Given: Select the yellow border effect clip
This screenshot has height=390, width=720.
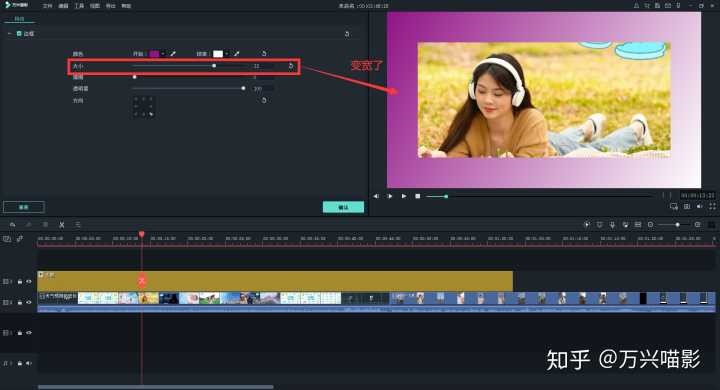Looking at the screenshot, I should pyautogui.click(x=275, y=281).
